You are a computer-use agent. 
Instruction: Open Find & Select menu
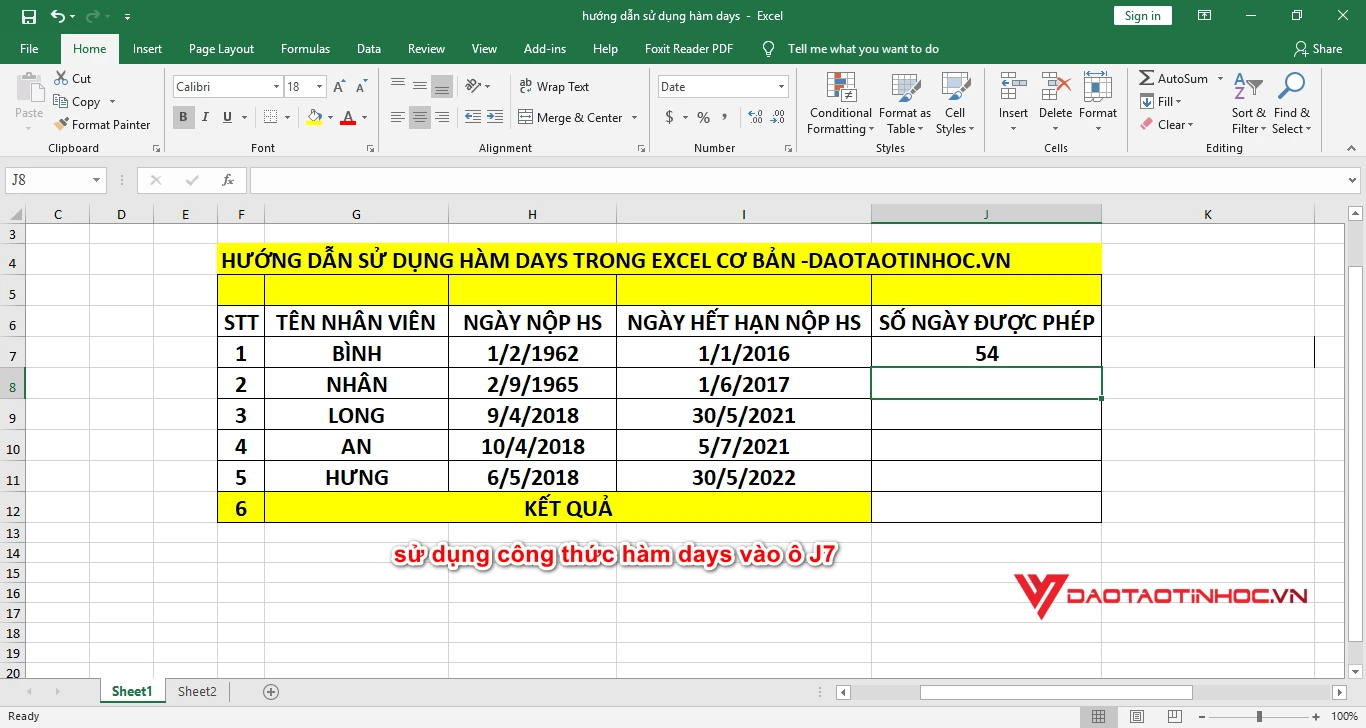1291,104
